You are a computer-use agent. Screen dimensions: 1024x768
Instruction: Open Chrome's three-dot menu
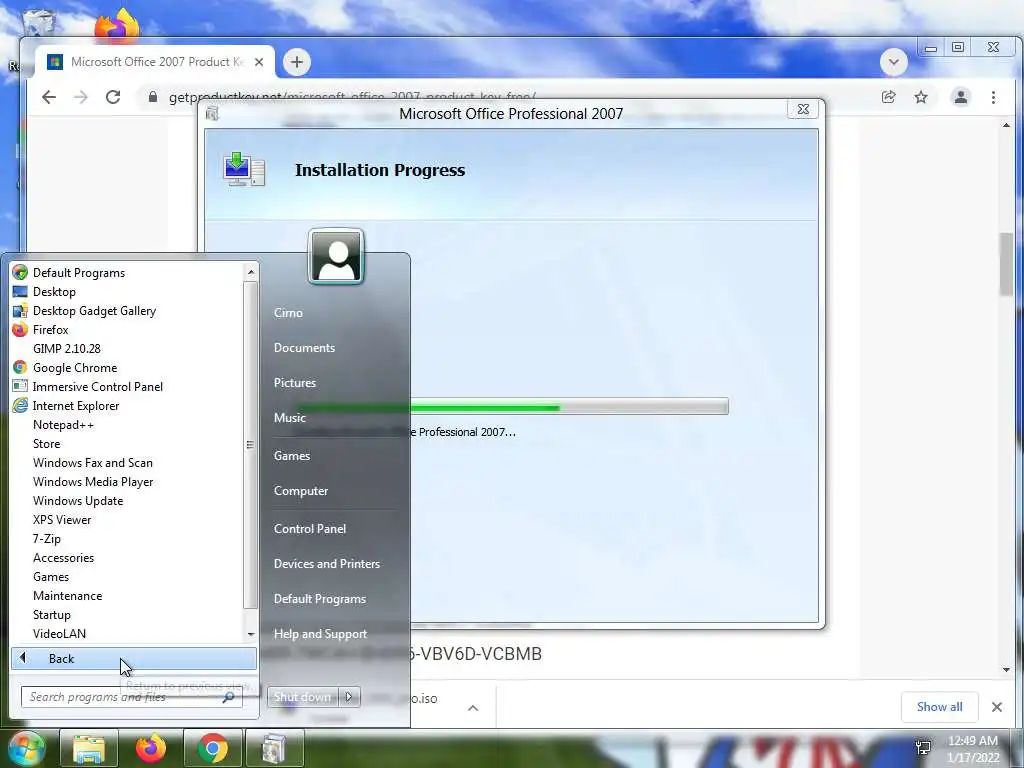tap(993, 97)
